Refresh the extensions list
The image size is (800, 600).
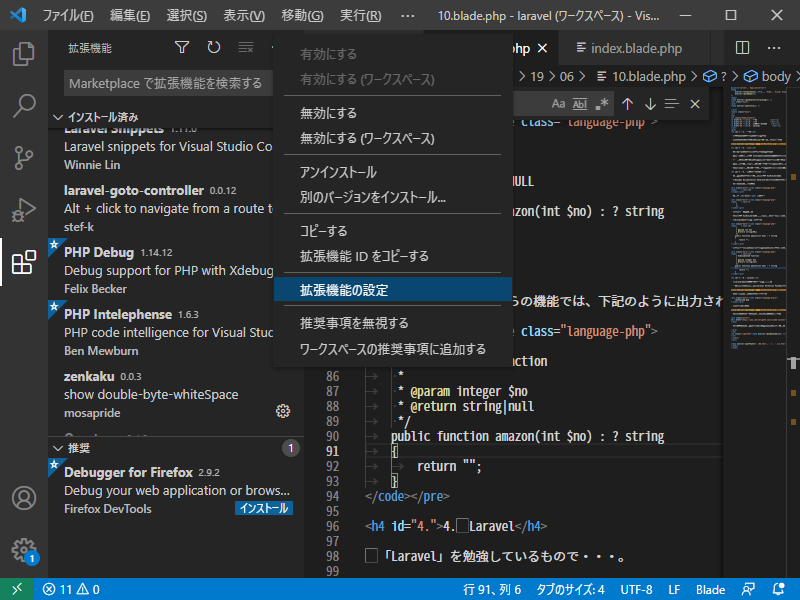click(214, 47)
